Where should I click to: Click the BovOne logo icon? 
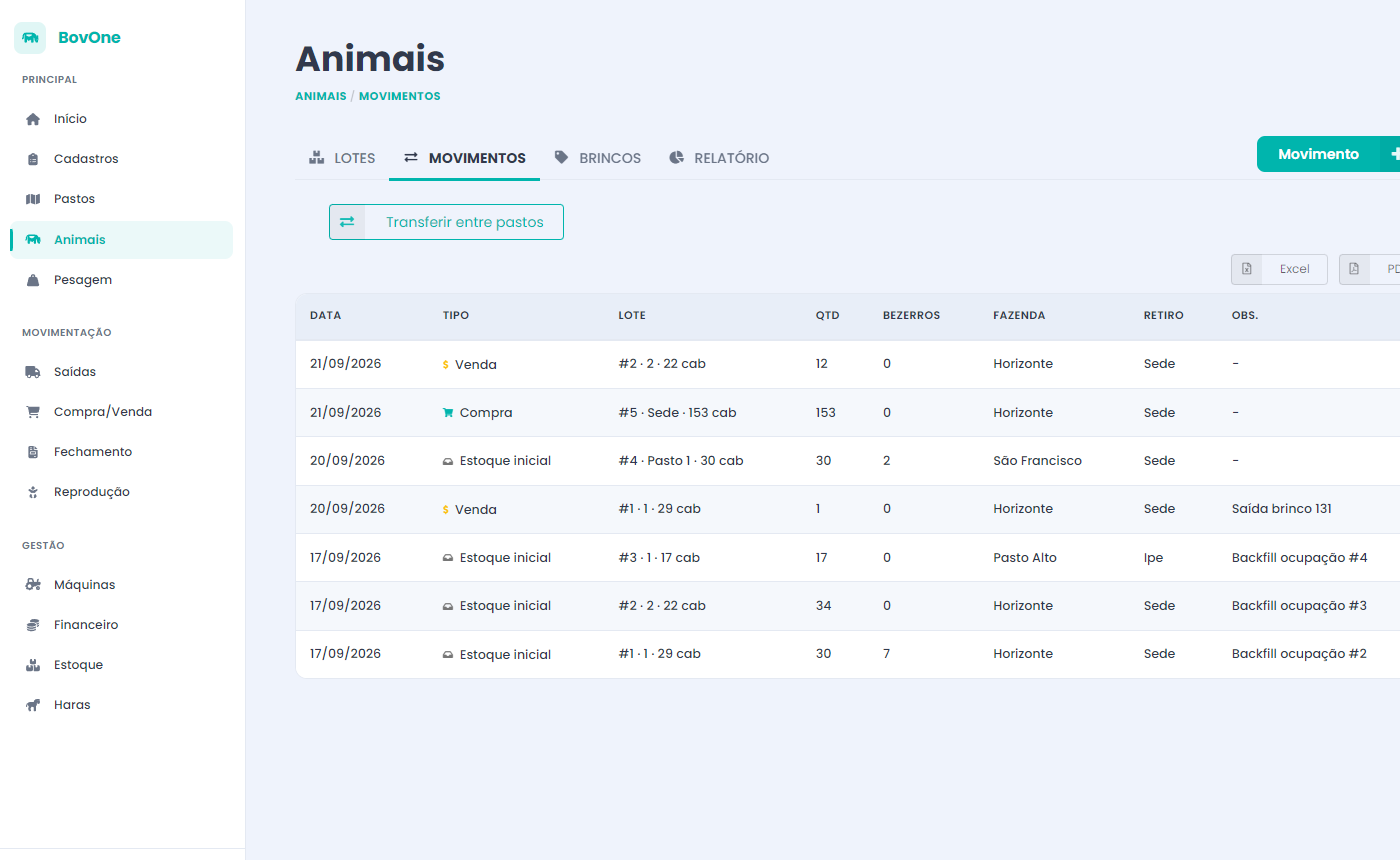[x=30, y=38]
